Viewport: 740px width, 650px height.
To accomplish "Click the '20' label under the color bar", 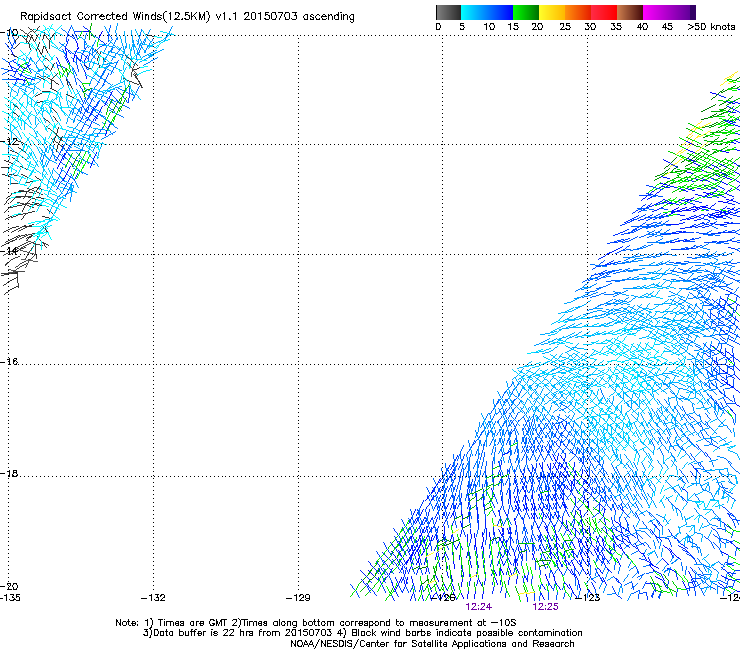I will pyautogui.click(x=537, y=27).
